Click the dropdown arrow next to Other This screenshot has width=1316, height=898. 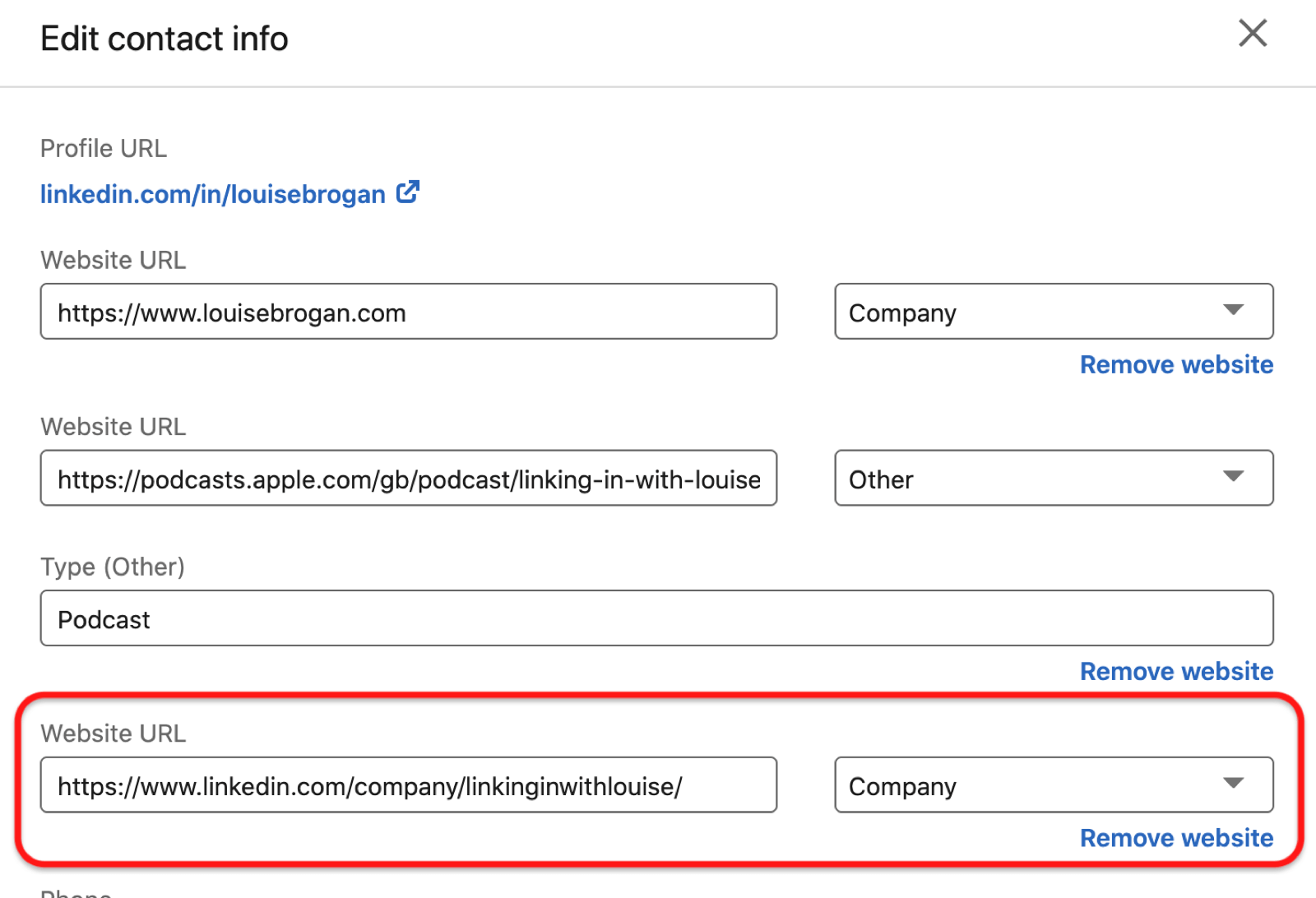point(1234,477)
